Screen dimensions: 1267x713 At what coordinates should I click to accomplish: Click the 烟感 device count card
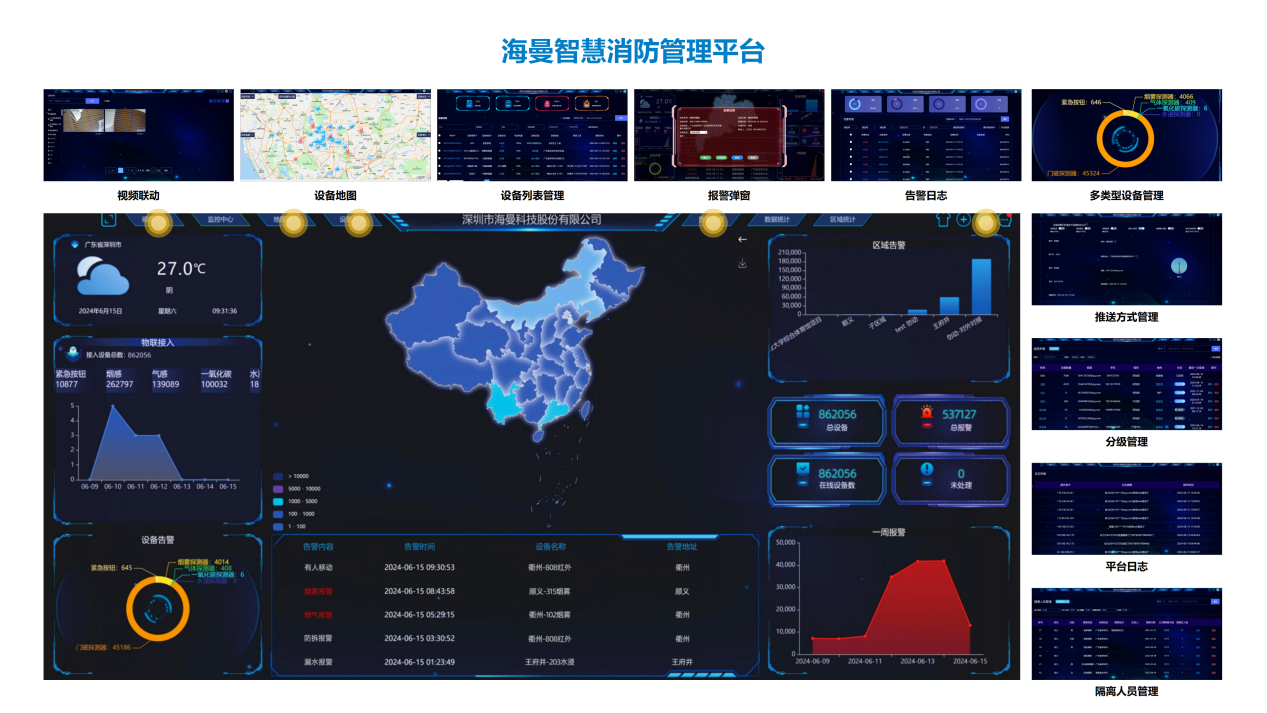119,379
